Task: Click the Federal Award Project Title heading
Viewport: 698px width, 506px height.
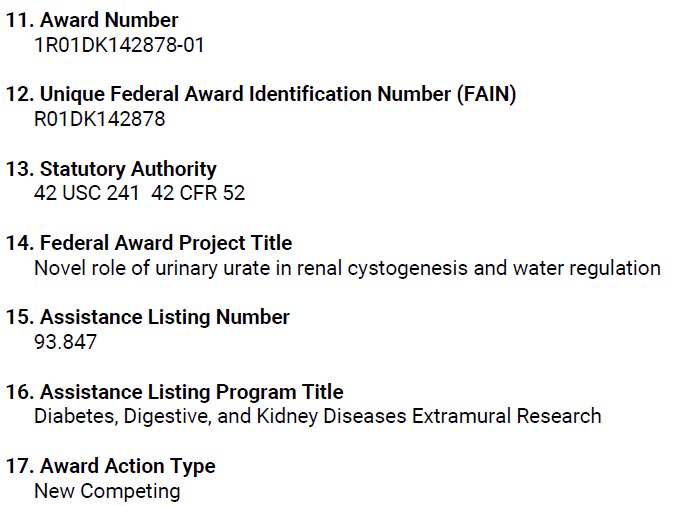Action: (149, 243)
